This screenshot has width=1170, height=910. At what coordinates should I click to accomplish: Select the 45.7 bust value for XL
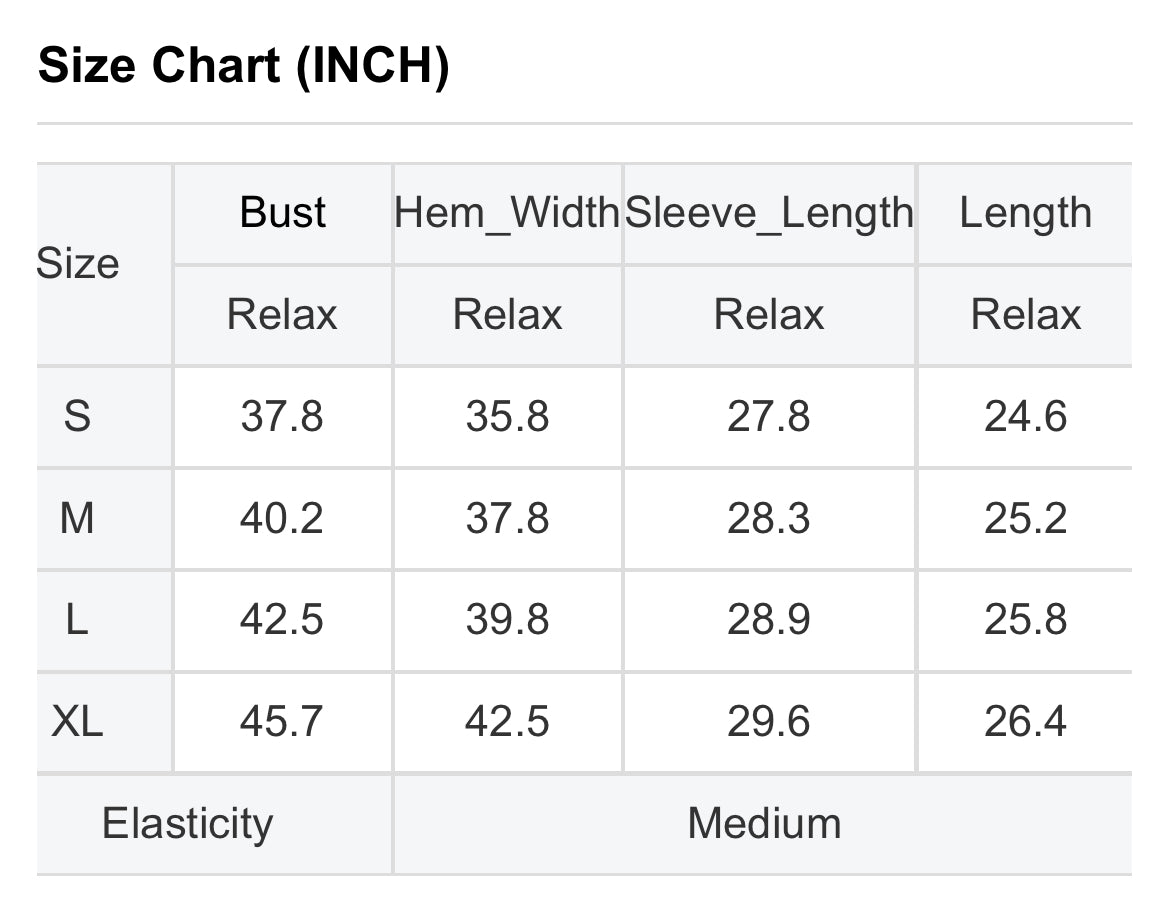click(x=281, y=721)
